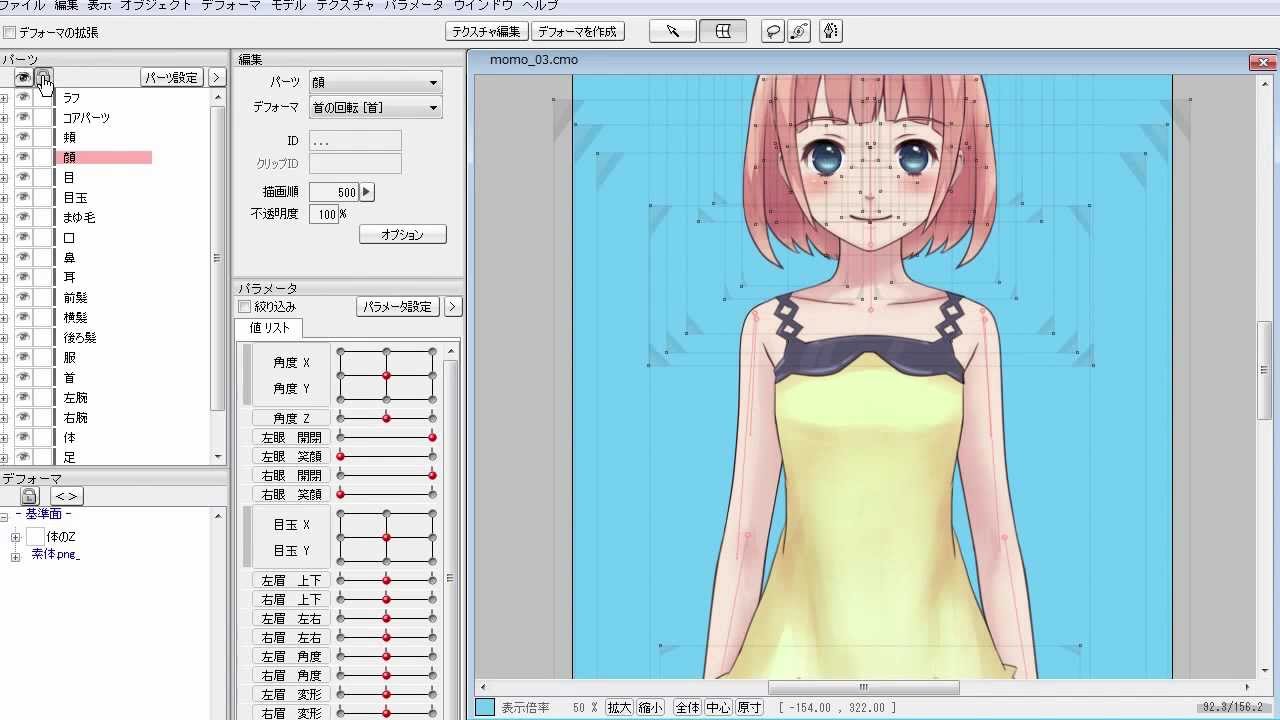Screen dimensions: 1280x720
Task: Click the lock icon in the parts header
Action: coord(43,77)
